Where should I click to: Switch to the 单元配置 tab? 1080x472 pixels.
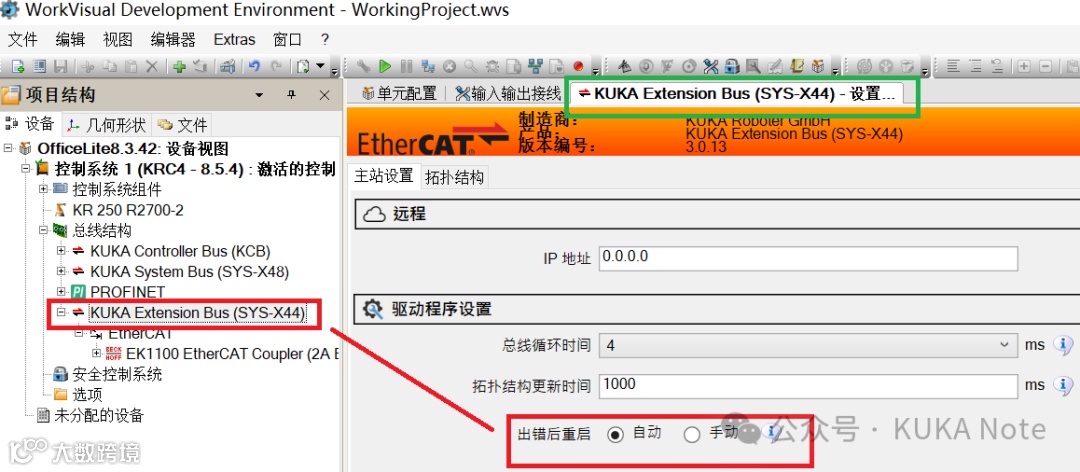399,94
